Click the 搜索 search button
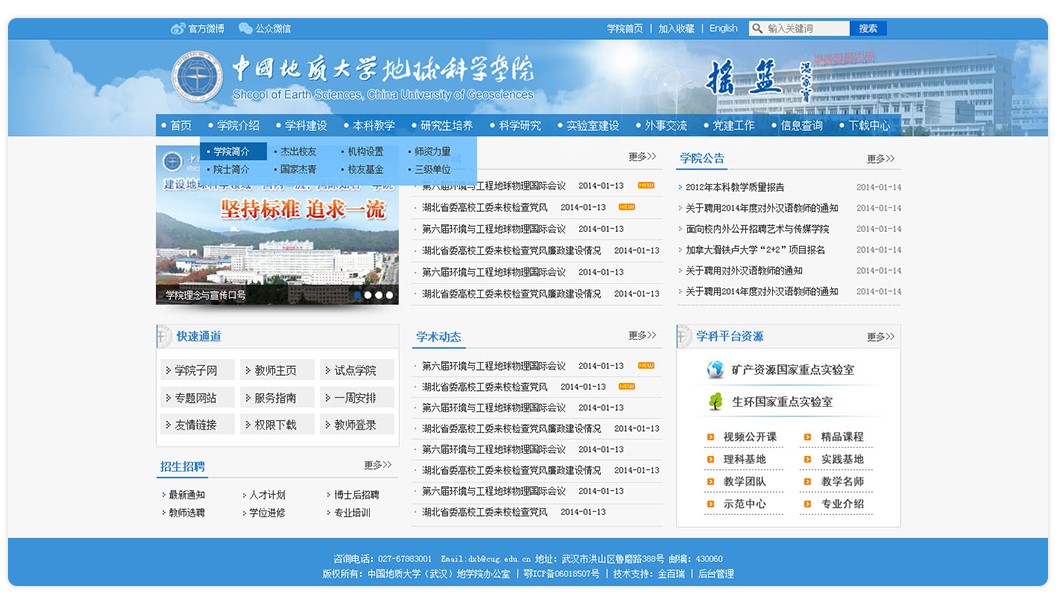 [x=868, y=28]
